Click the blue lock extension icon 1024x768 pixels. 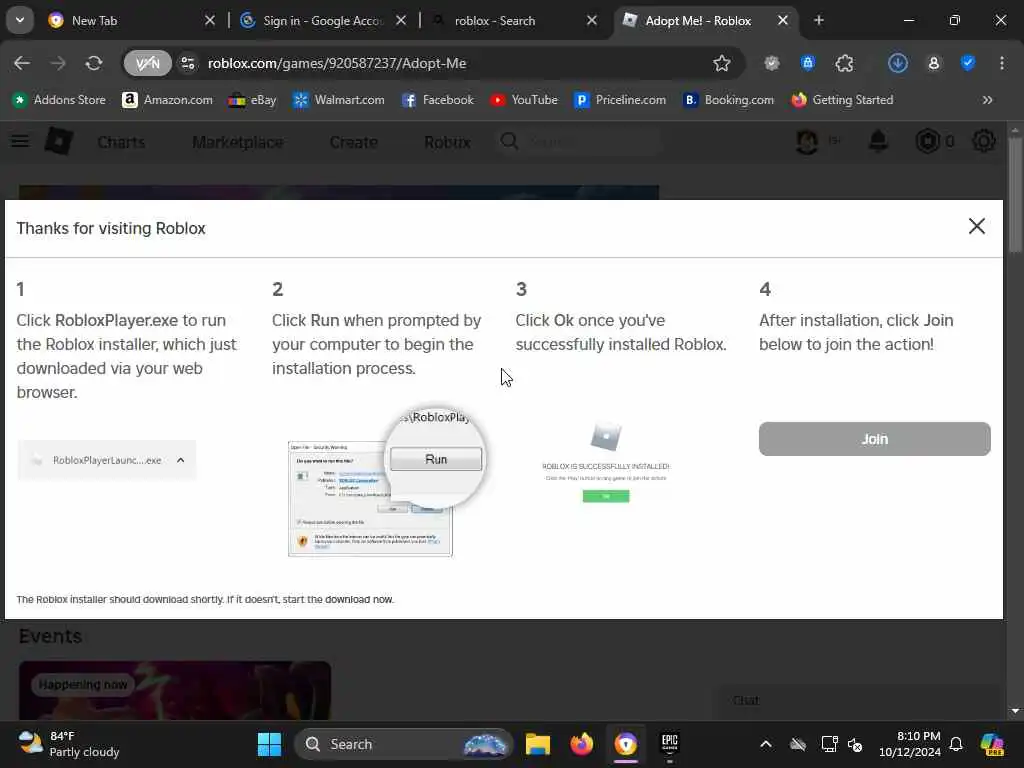808,63
